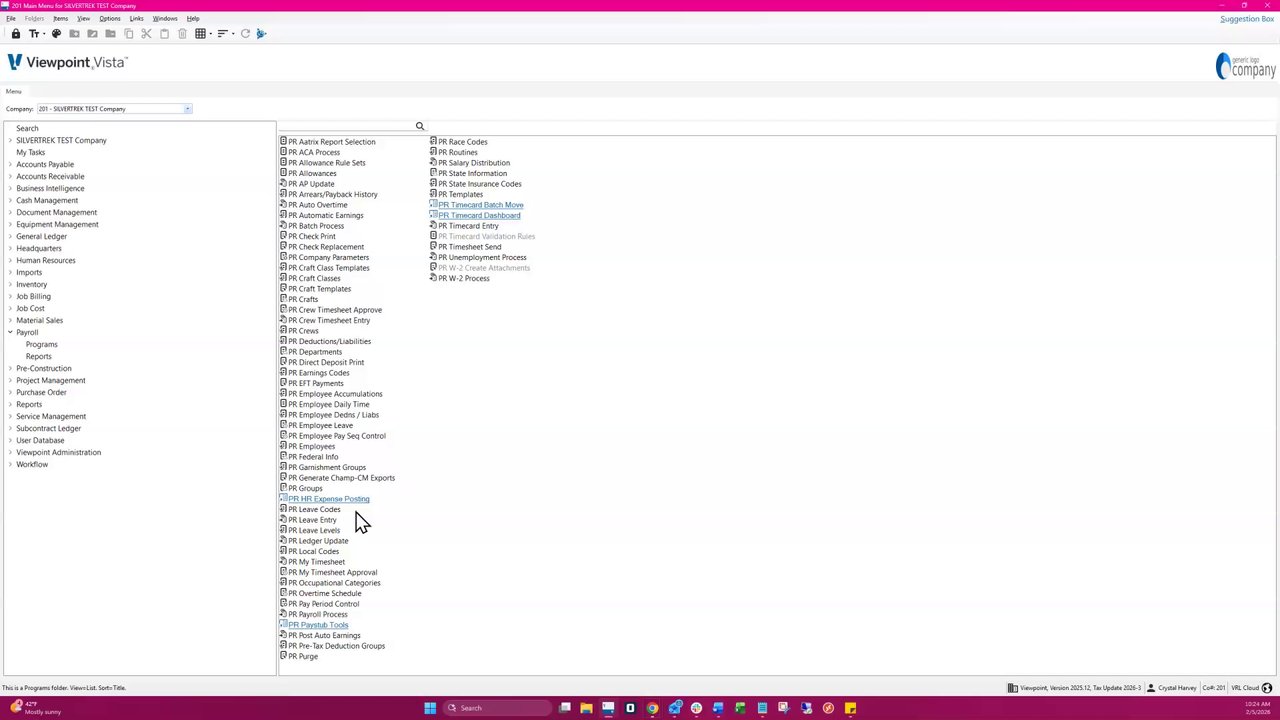The height and width of the screenshot is (720, 1280).
Task: Click the globe icon in the status bar
Action: coord(1267,688)
